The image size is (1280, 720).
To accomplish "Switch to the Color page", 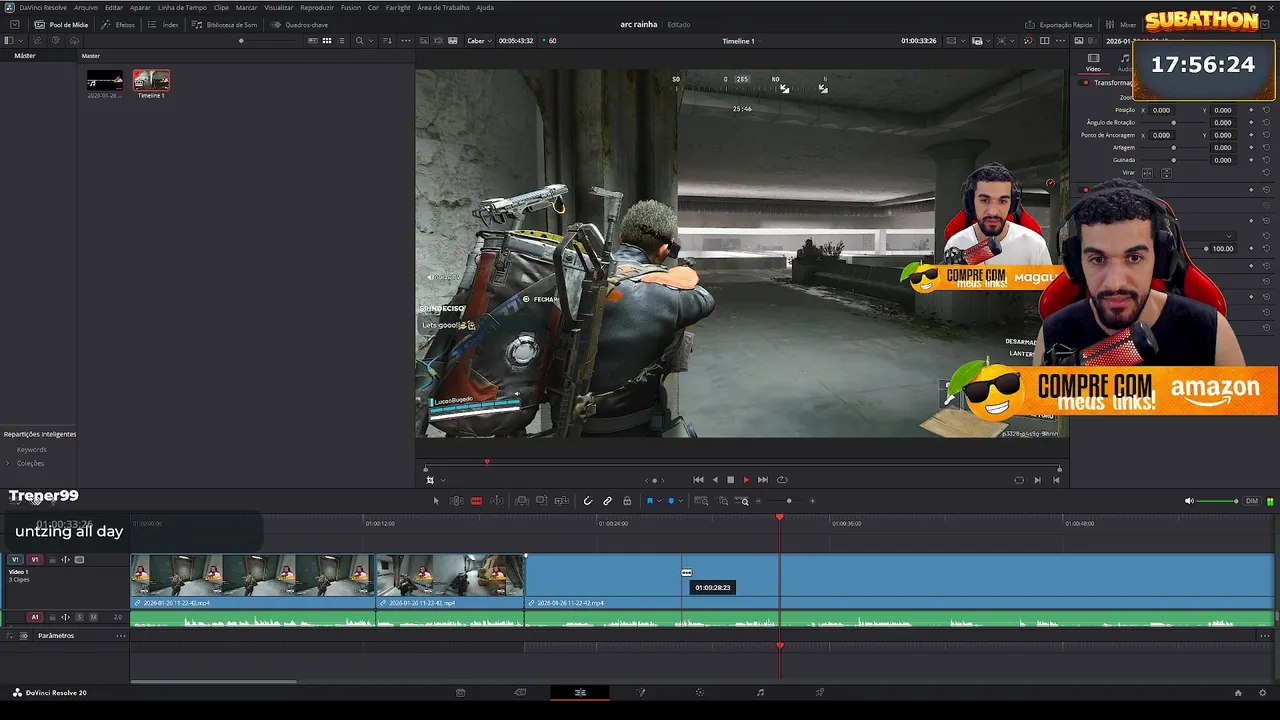I will click(700, 692).
